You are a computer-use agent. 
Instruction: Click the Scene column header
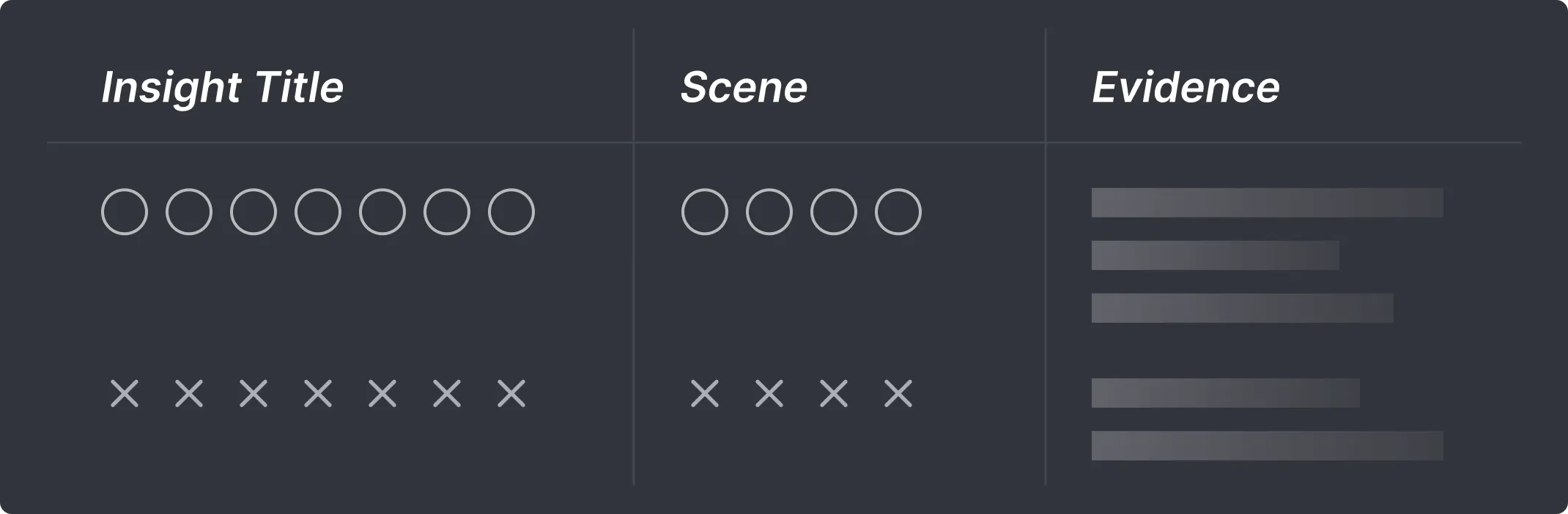click(744, 88)
